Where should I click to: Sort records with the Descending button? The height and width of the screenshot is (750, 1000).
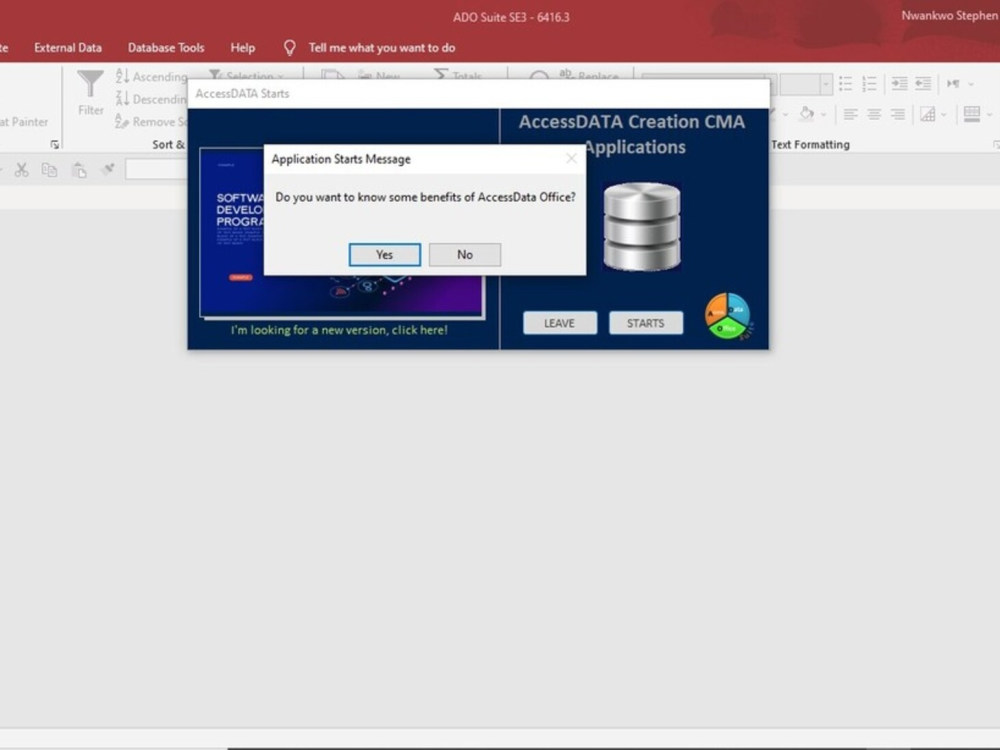151,99
